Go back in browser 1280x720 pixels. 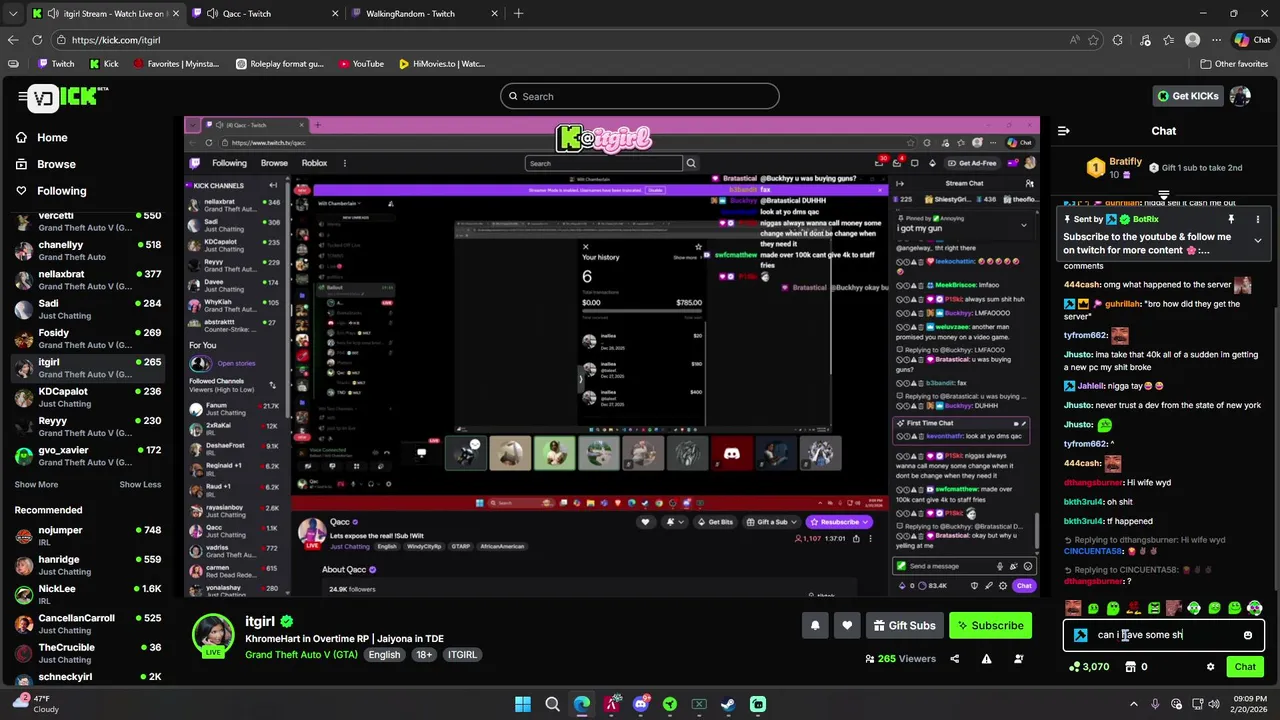tap(12, 40)
